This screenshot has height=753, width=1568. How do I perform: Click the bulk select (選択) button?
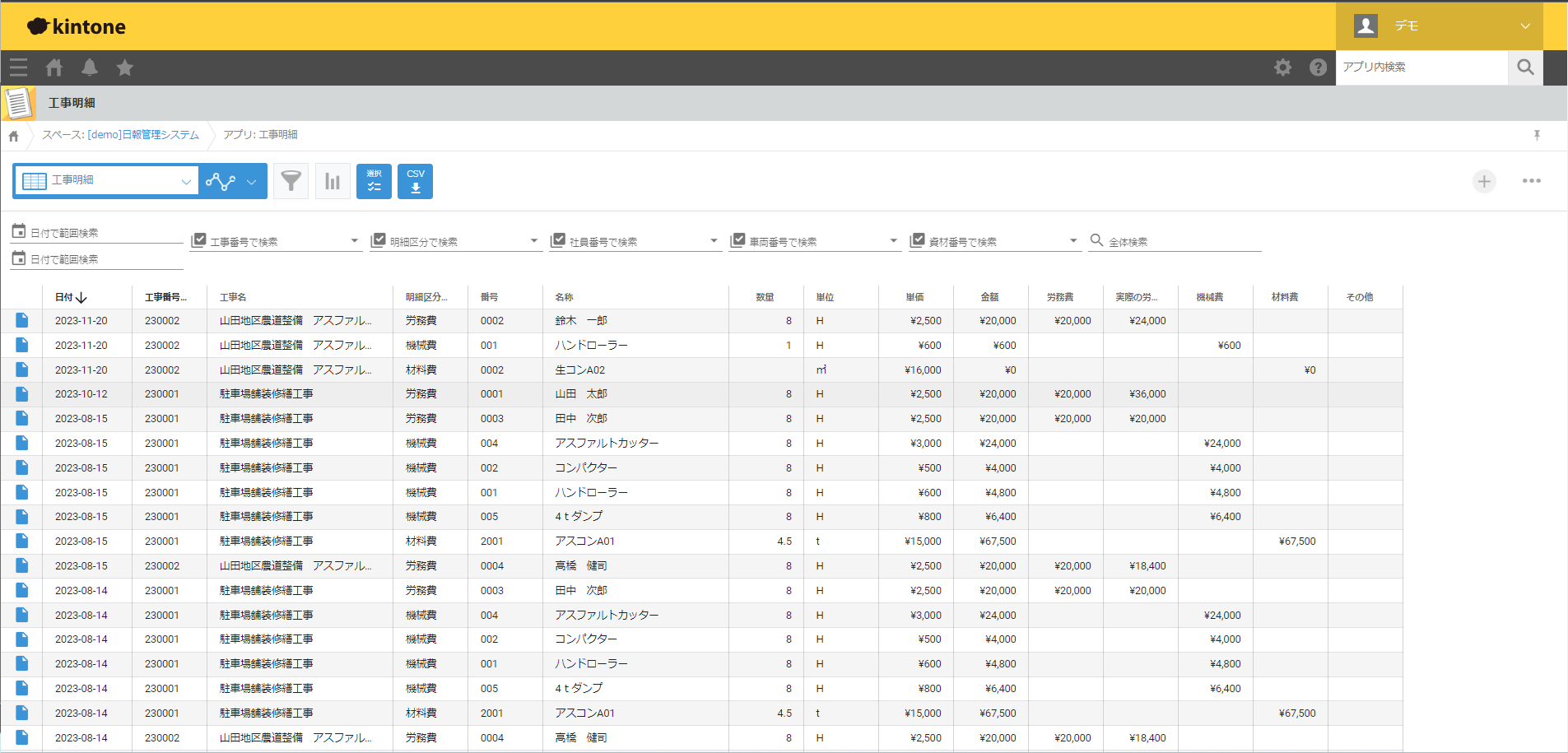point(374,181)
